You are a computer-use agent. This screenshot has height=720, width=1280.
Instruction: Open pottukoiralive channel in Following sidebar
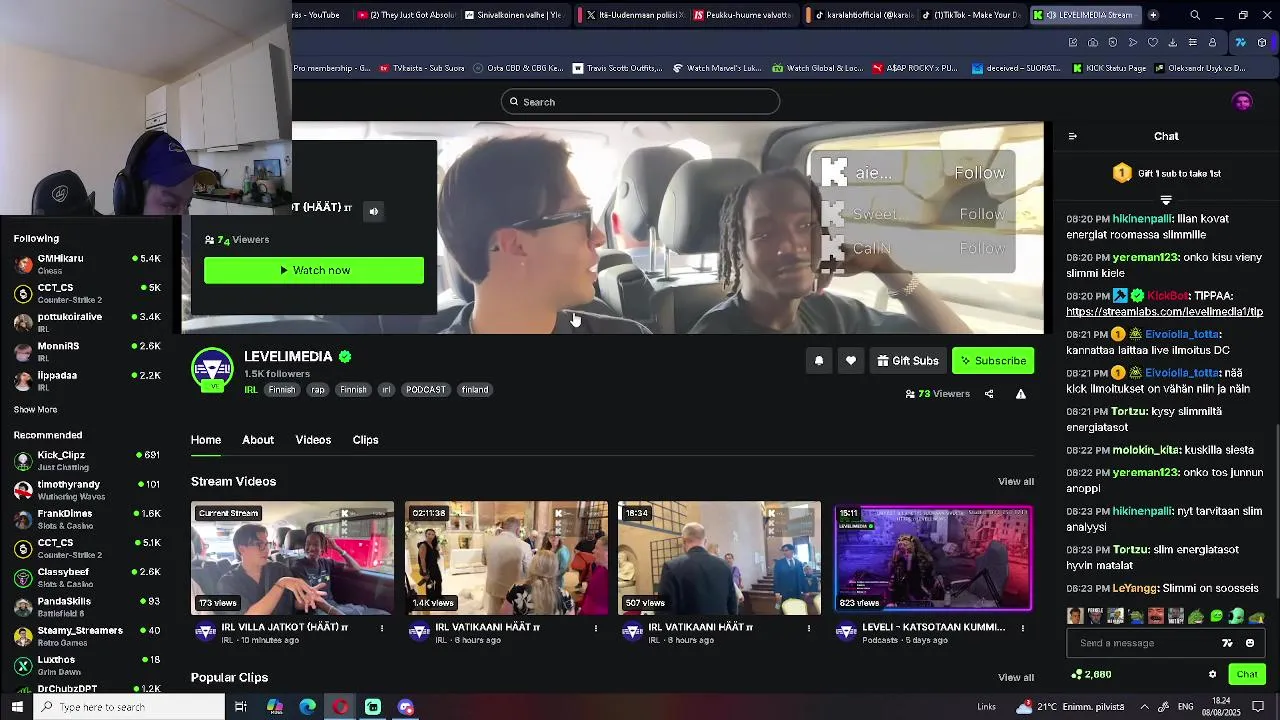pyautogui.click(x=87, y=322)
